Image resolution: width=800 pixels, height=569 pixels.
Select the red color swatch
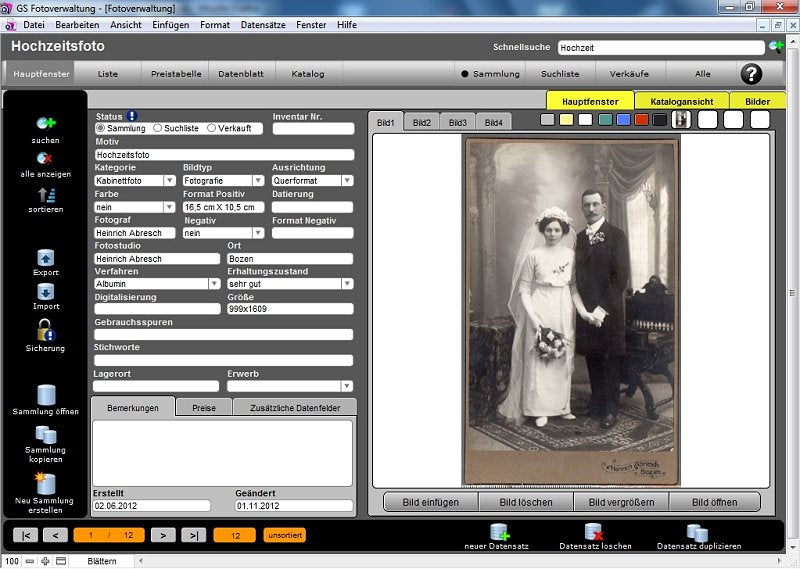click(x=641, y=120)
